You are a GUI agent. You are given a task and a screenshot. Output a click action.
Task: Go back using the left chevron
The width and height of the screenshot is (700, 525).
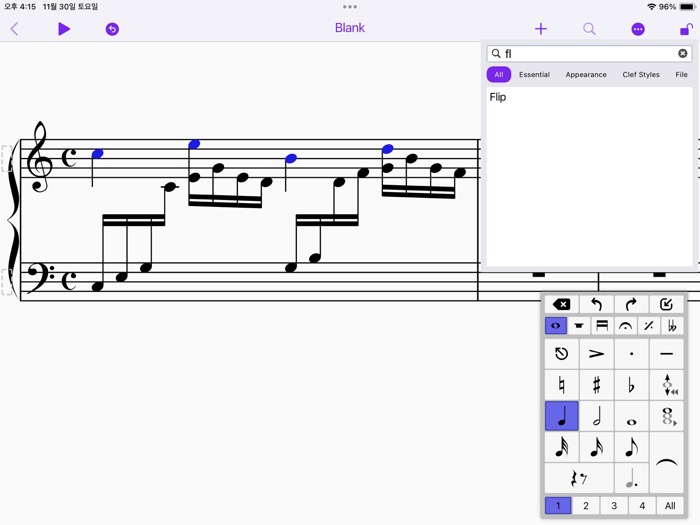14,29
